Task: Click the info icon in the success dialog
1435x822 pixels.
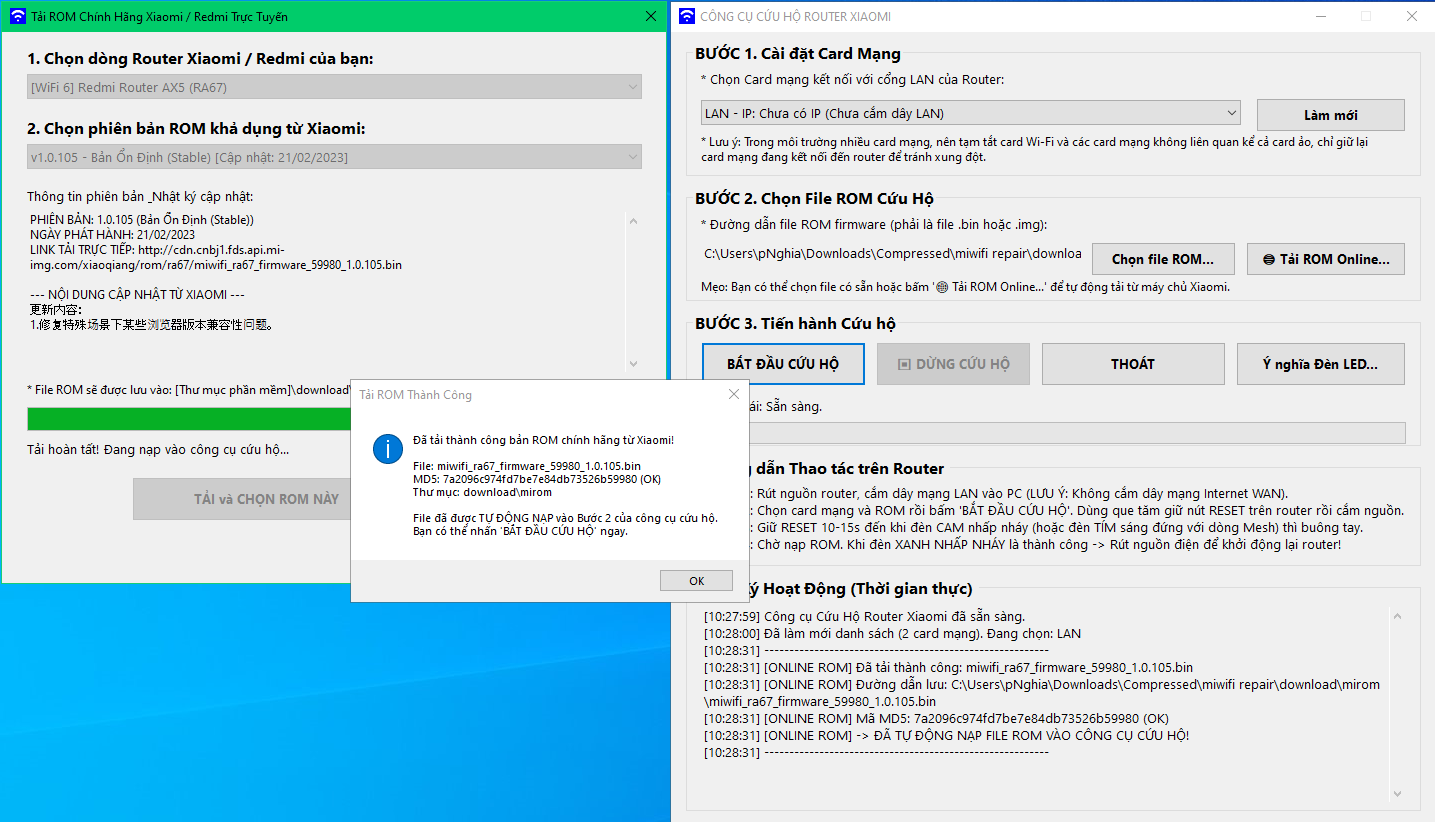Action: pyautogui.click(x=387, y=449)
